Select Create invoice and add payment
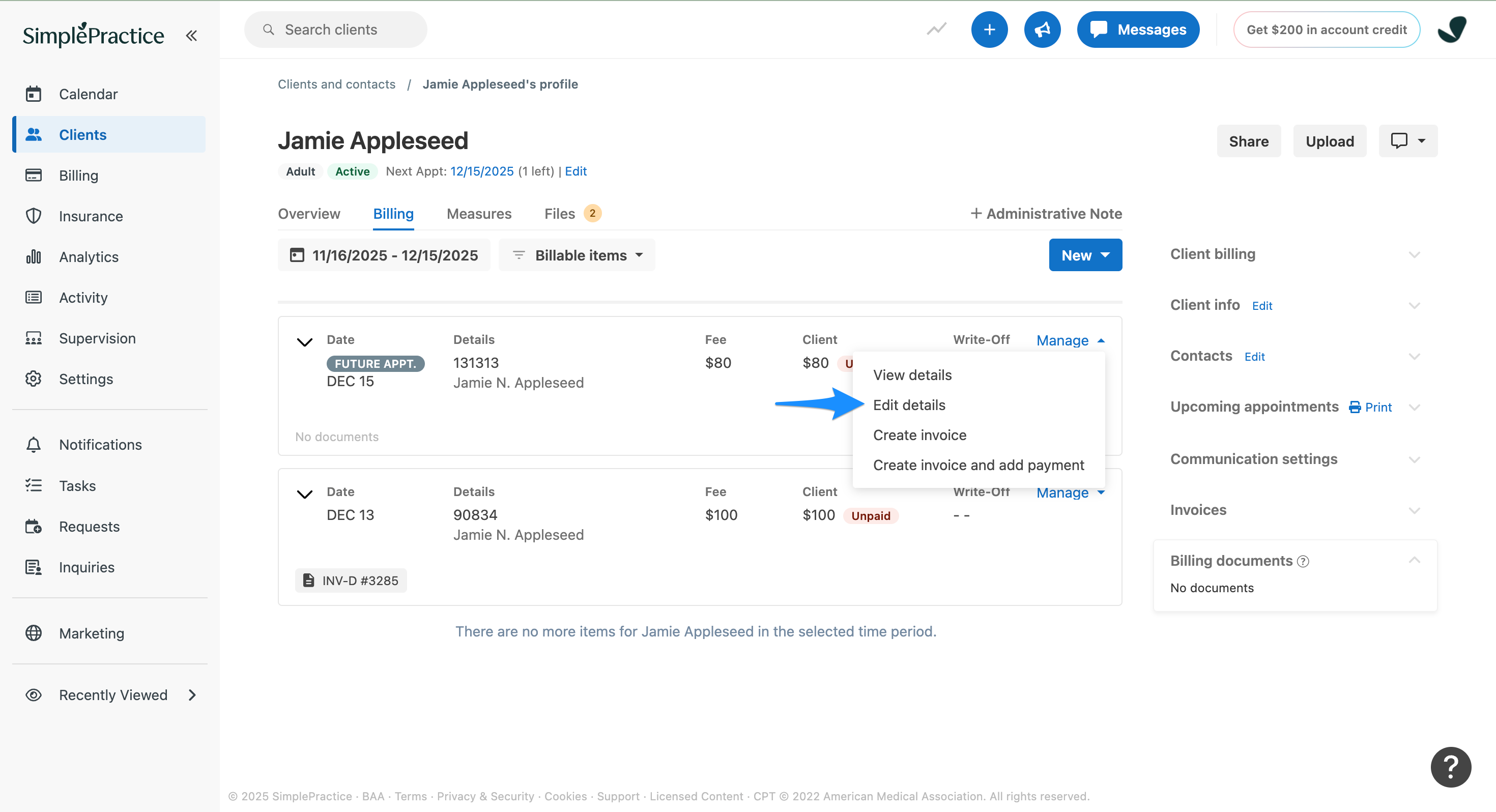1496x812 pixels. pos(979,465)
